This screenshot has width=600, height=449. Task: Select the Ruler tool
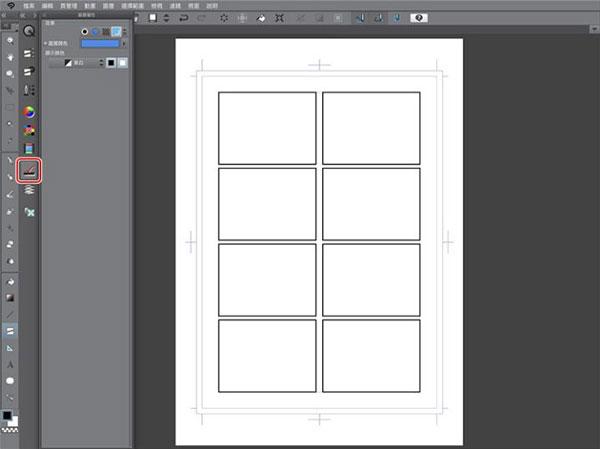click(x=10, y=348)
